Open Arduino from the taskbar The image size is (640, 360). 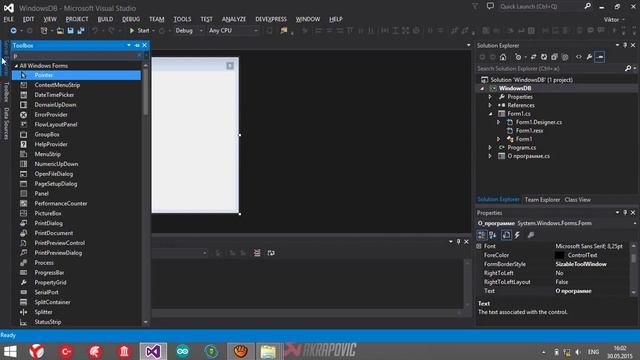182,351
